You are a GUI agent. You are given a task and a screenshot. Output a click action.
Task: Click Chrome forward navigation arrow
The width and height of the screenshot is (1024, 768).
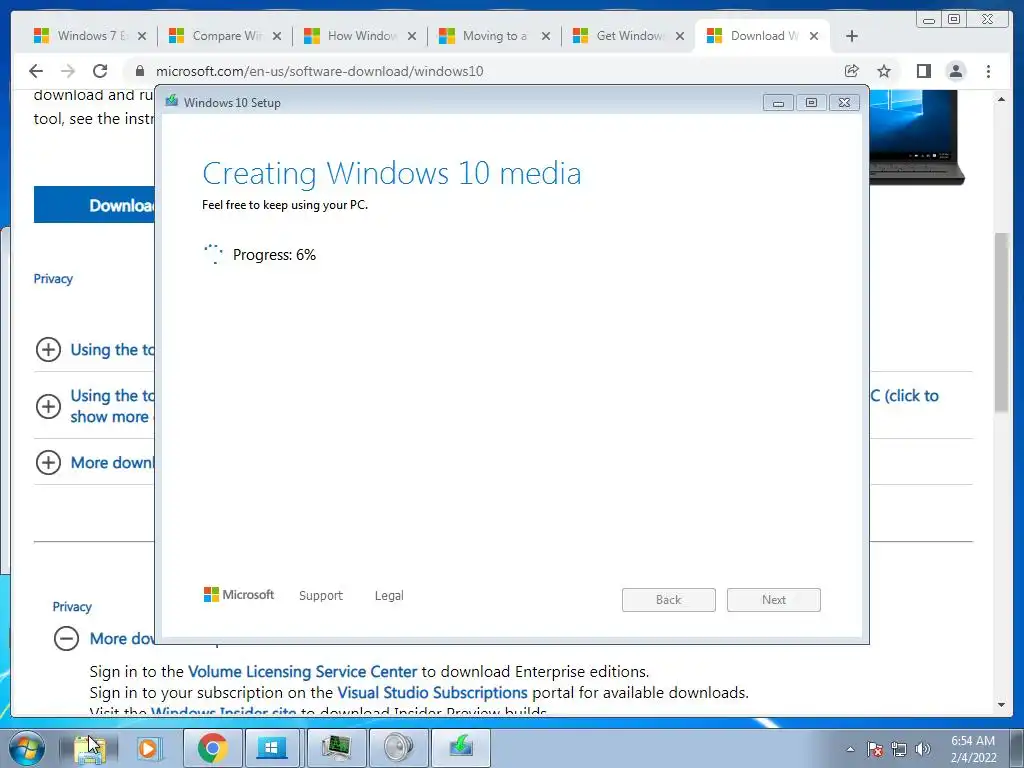67,71
